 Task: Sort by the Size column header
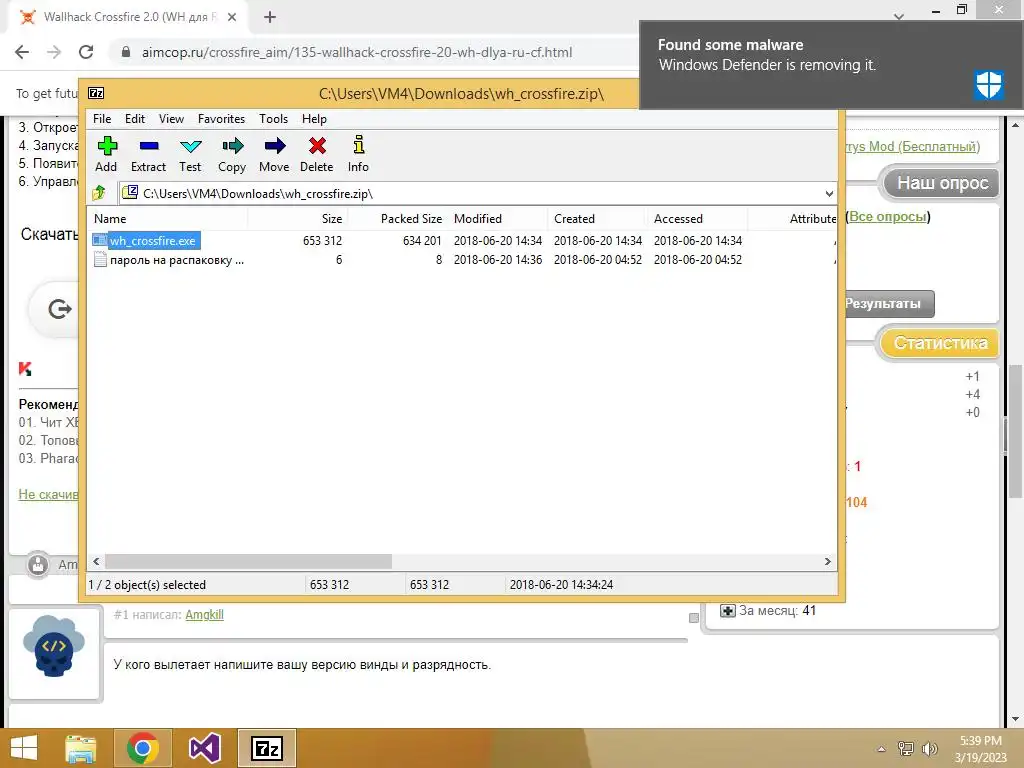(x=297, y=219)
